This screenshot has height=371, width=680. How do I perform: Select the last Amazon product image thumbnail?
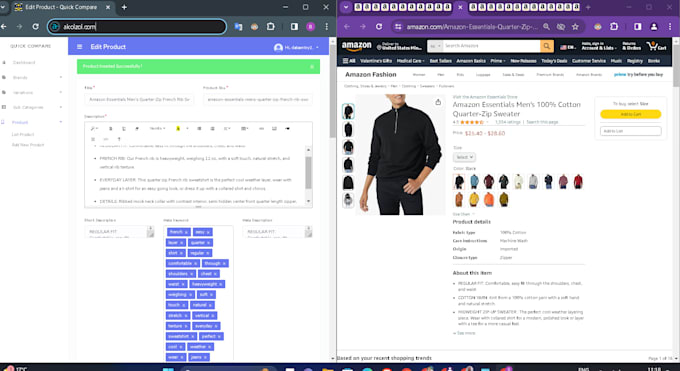[x=348, y=200]
